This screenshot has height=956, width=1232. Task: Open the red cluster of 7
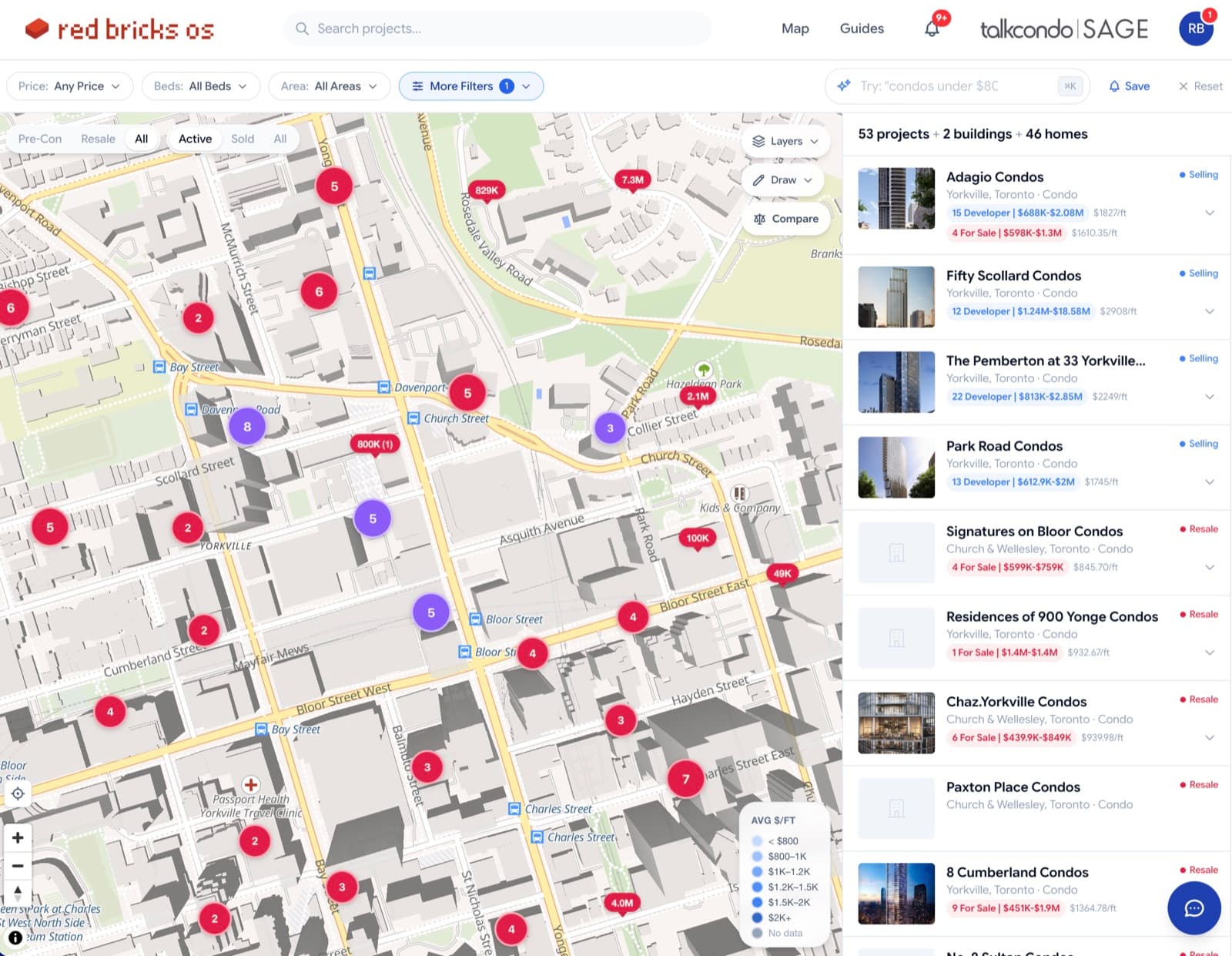click(686, 780)
